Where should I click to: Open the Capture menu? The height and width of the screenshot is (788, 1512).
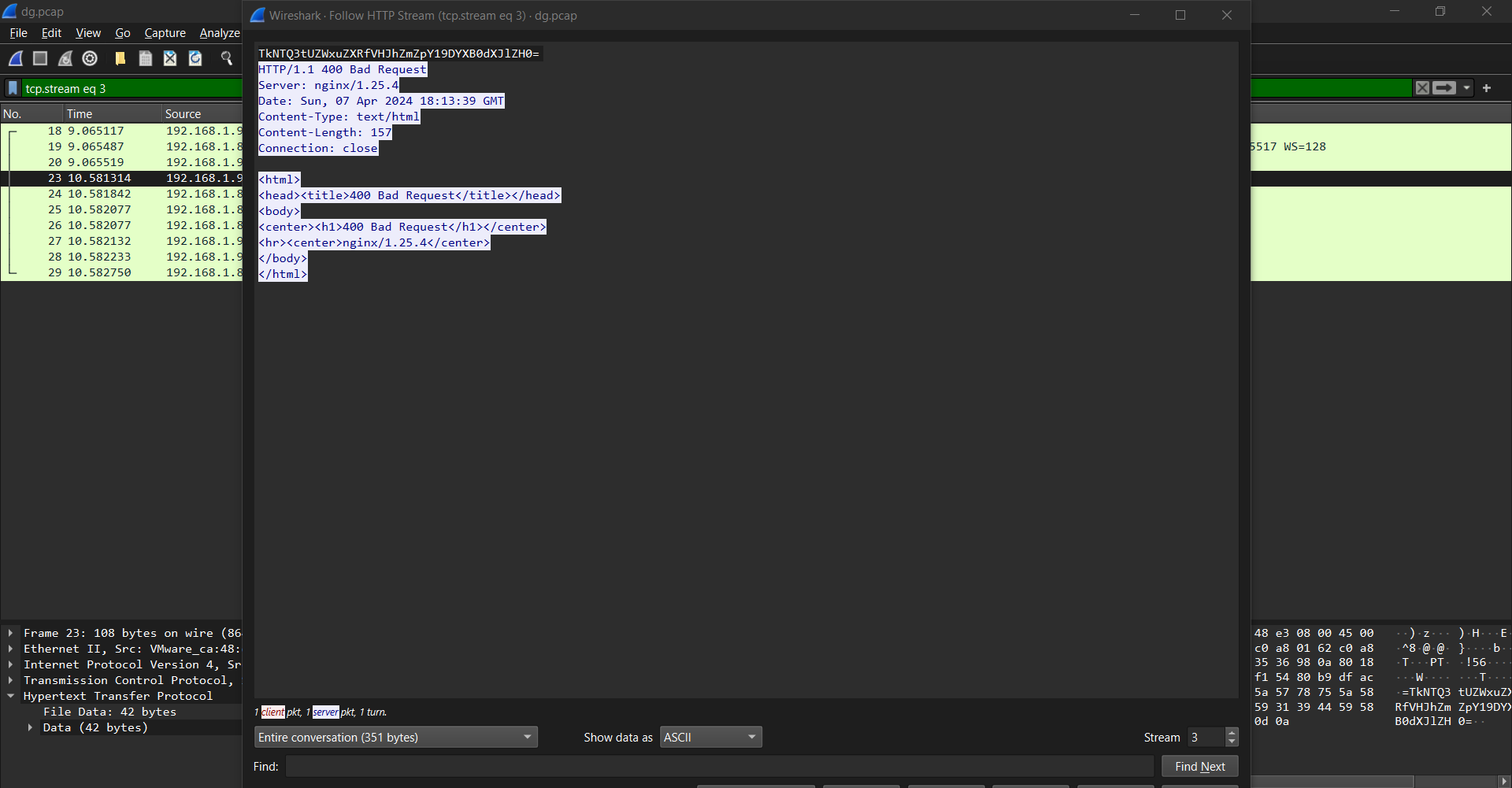(x=165, y=33)
